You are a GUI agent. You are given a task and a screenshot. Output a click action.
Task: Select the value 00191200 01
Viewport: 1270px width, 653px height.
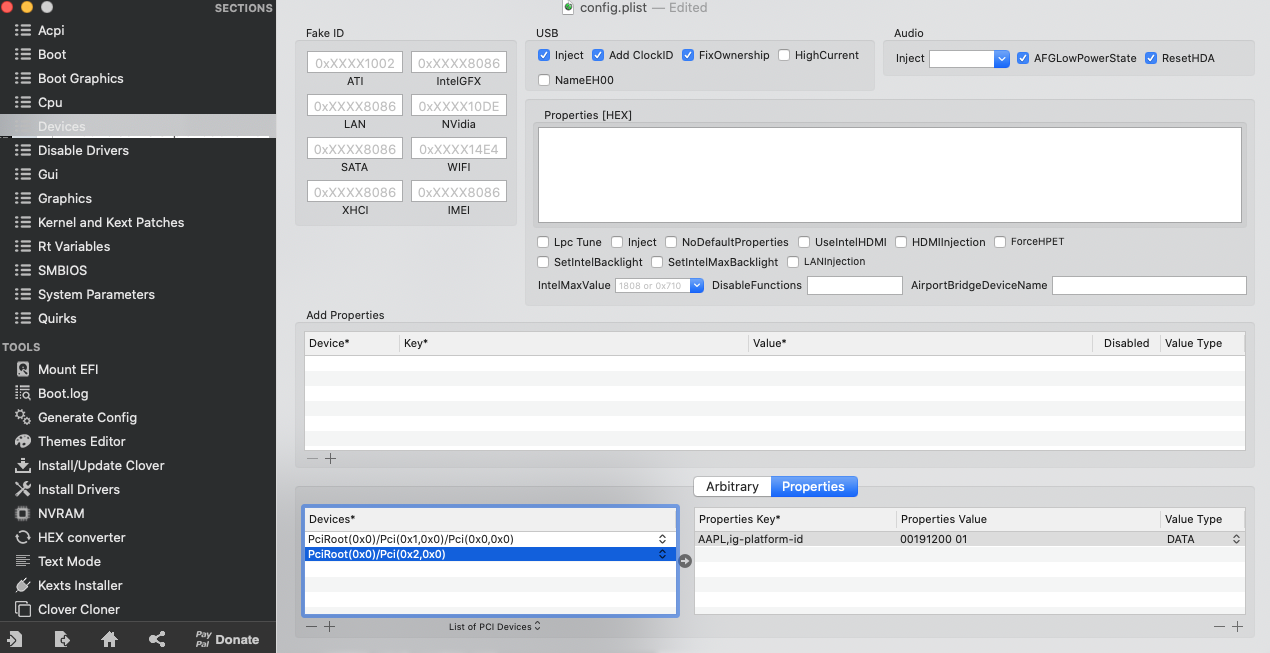click(x=934, y=539)
